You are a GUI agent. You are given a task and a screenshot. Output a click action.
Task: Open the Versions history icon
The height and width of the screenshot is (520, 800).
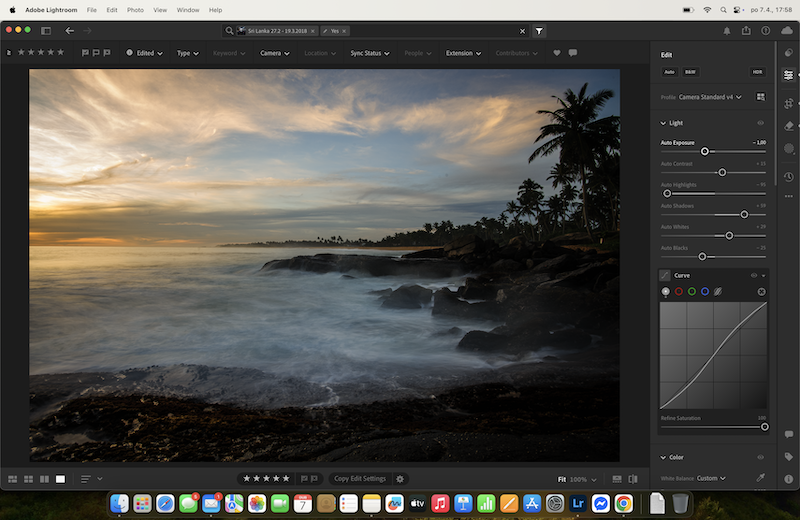tap(789, 177)
